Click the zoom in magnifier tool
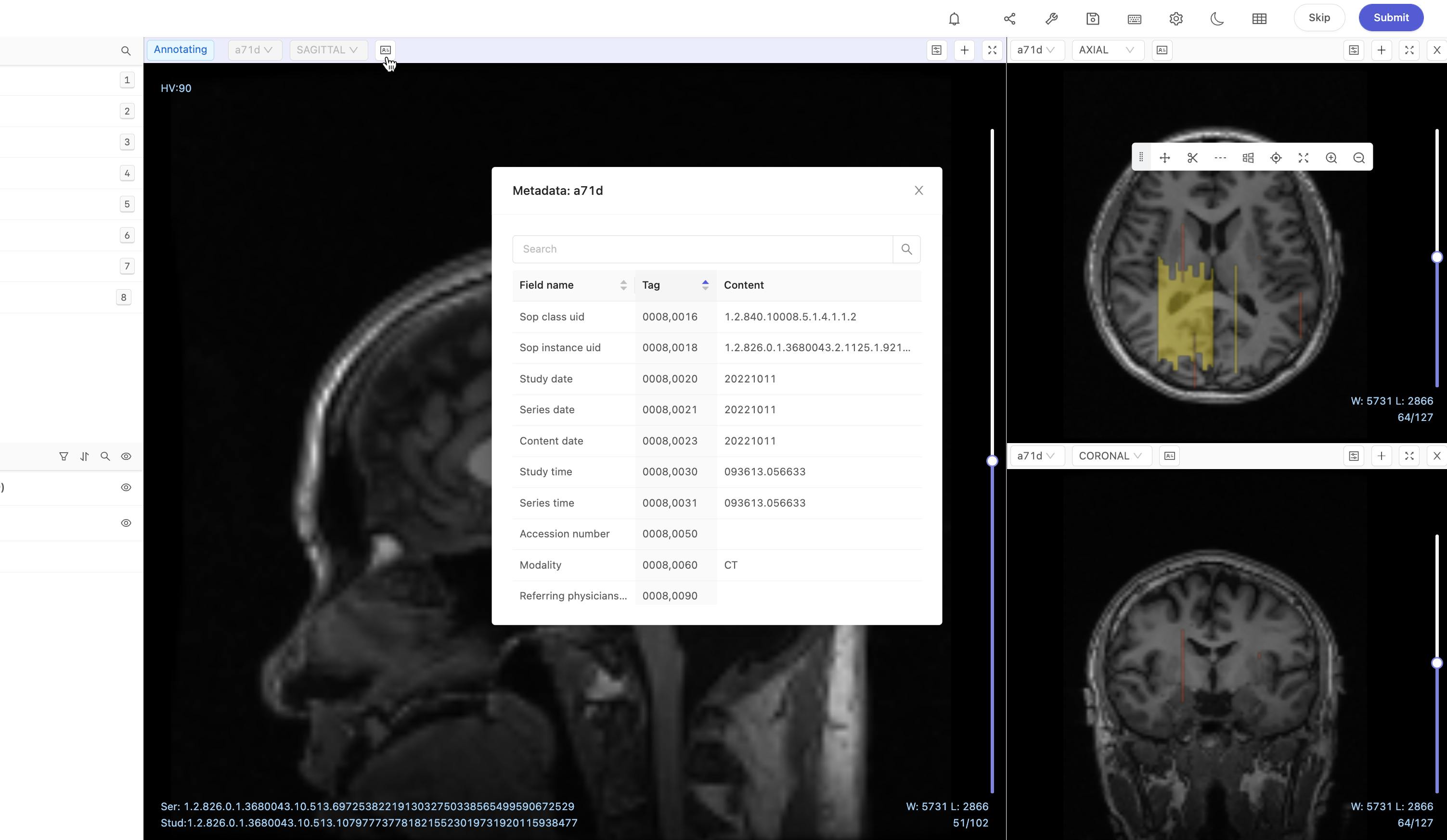1447x840 pixels. click(1331, 158)
